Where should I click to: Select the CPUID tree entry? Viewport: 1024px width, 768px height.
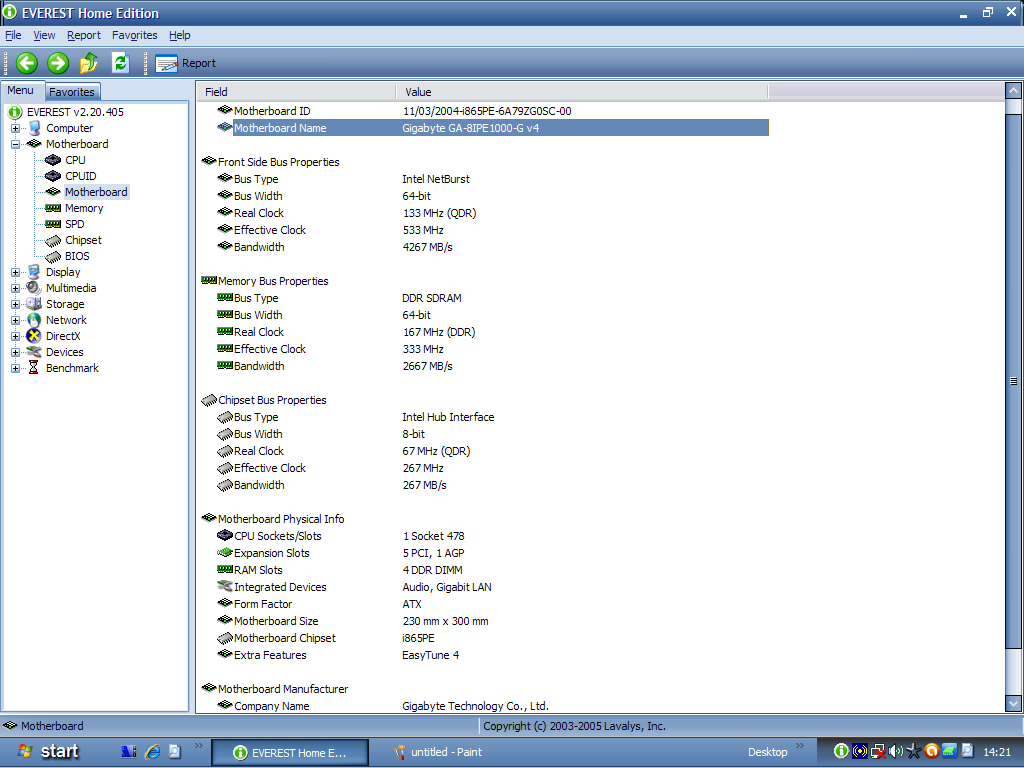click(x=80, y=176)
